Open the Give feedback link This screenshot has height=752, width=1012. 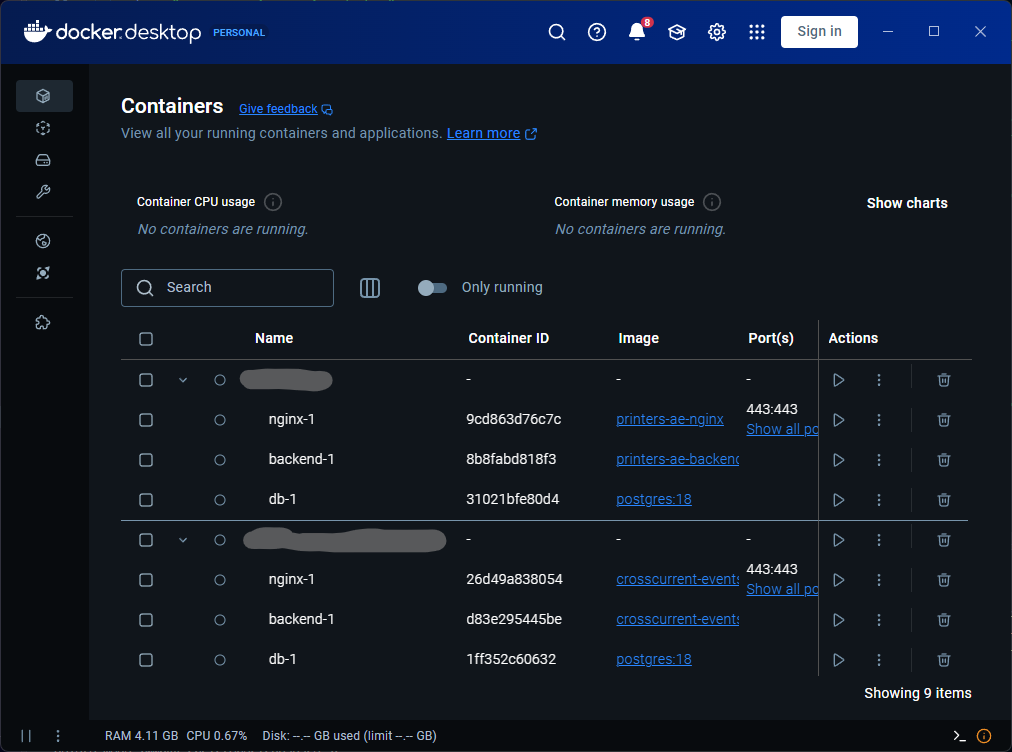click(286, 109)
